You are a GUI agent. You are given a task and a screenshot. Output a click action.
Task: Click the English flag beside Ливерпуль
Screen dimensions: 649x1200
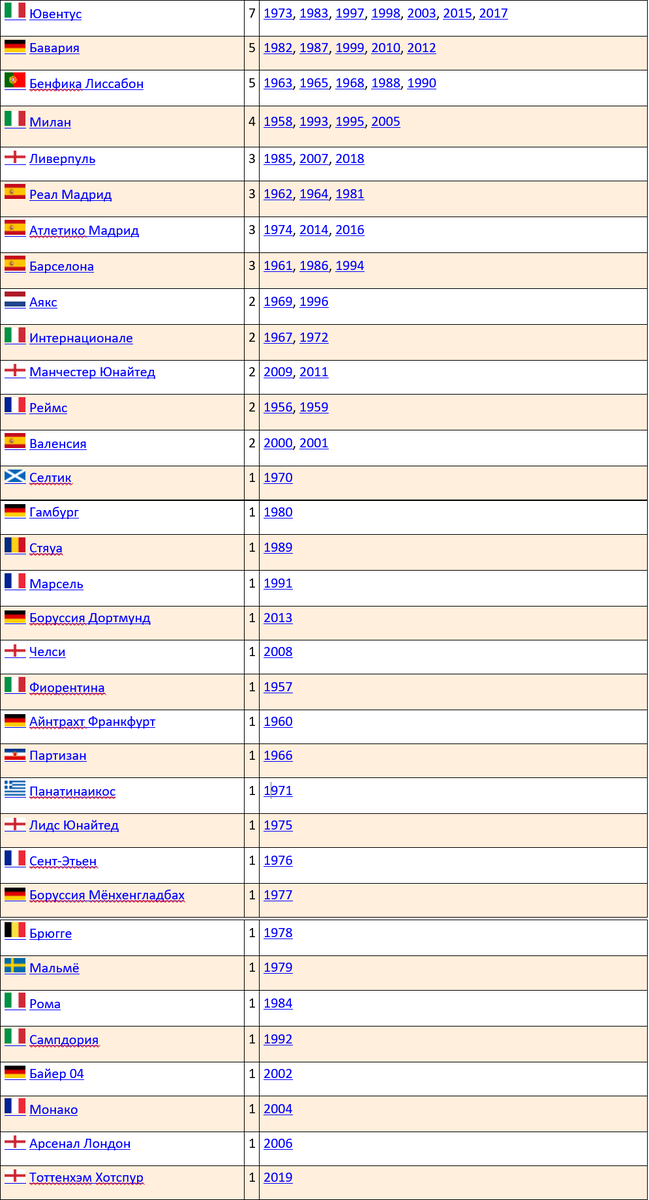15,158
